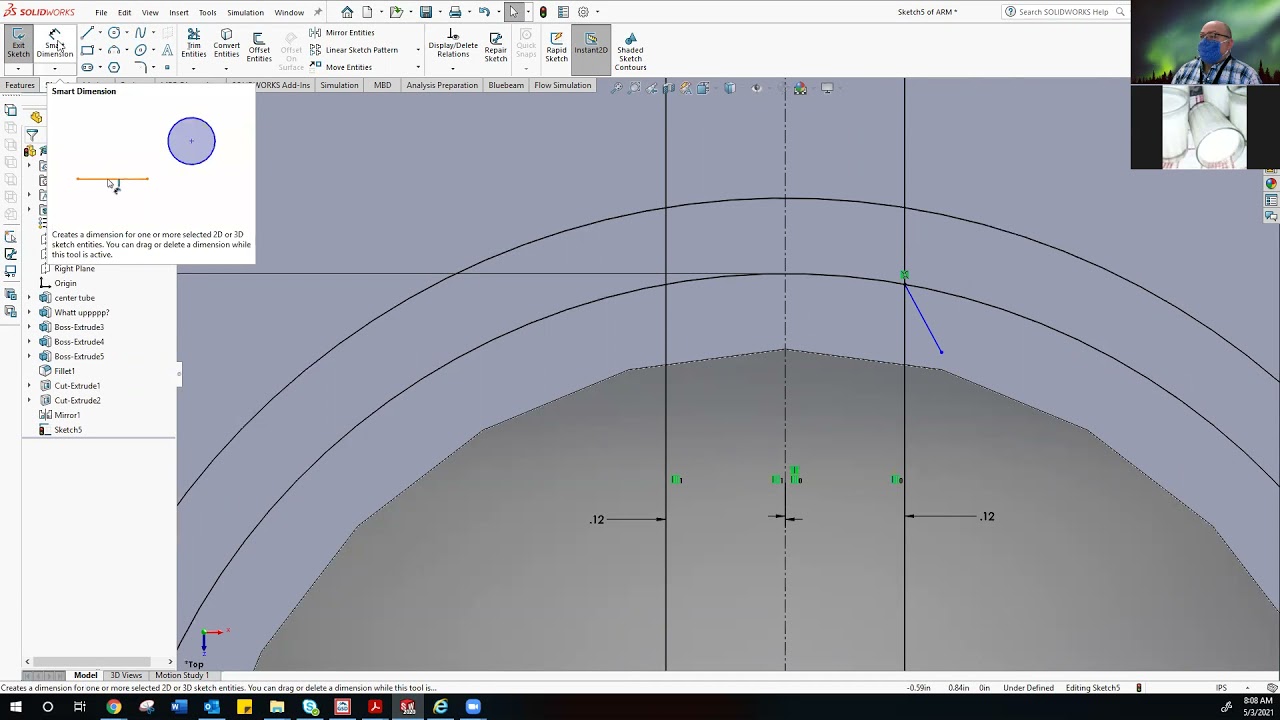Expand the Whatt uppppp? feature
Screen dimensions: 1280x720
tap(29, 312)
